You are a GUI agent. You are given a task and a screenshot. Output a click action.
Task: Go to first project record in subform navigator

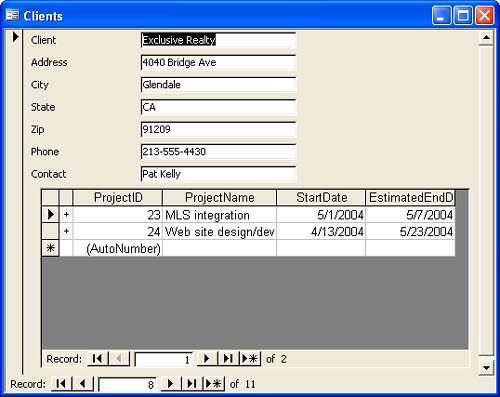coord(97,359)
